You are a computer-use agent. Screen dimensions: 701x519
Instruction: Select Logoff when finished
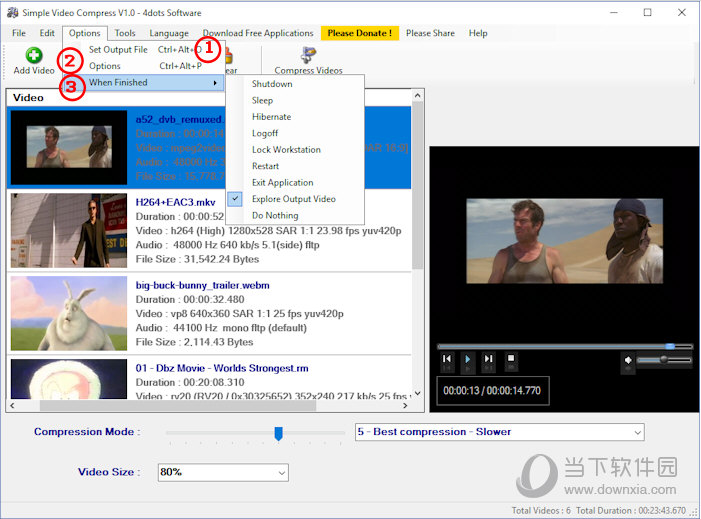tap(265, 134)
